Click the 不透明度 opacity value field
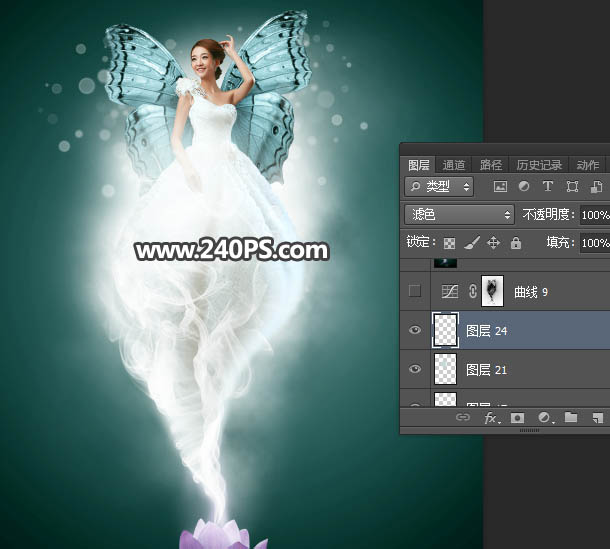This screenshot has width=610, height=549. coord(594,215)
